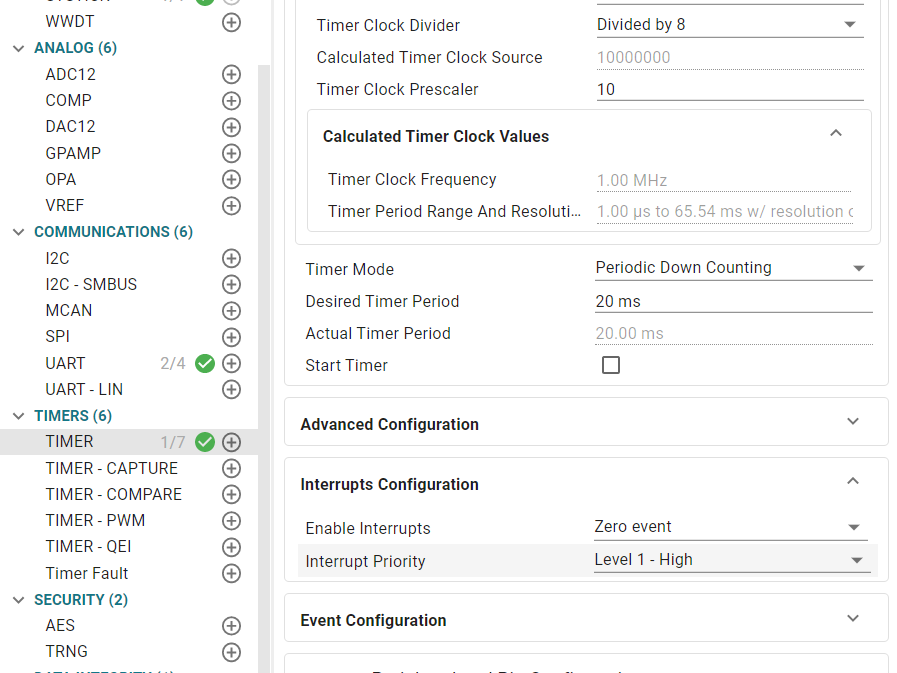Add an OPA module instance
This screenshot has height=673, width=897.
(x=231, y=180)
